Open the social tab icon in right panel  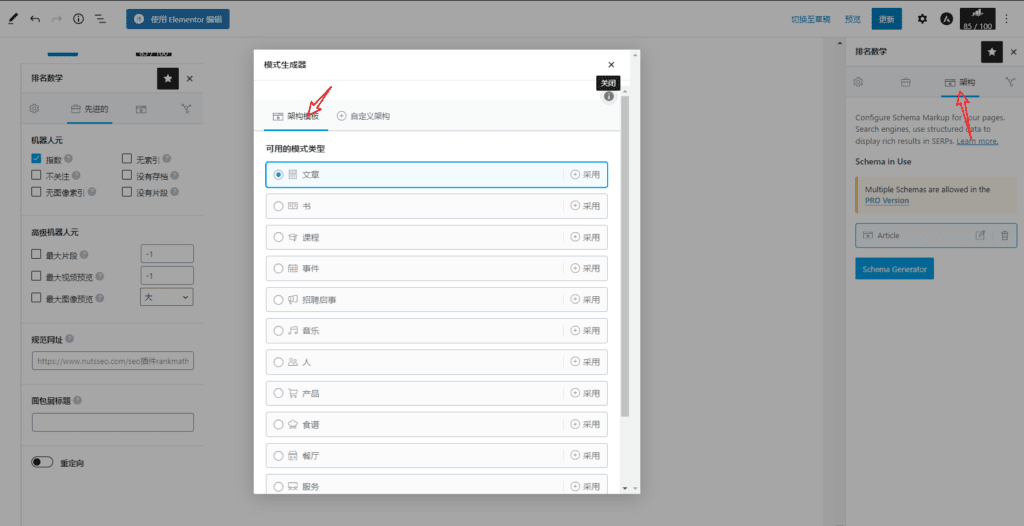[1011, 82]
